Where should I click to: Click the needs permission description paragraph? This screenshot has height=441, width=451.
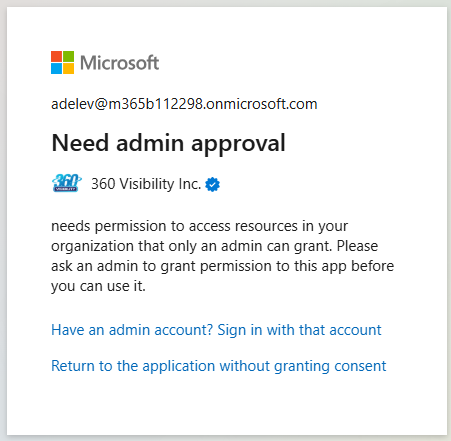(x=222, y=256)
